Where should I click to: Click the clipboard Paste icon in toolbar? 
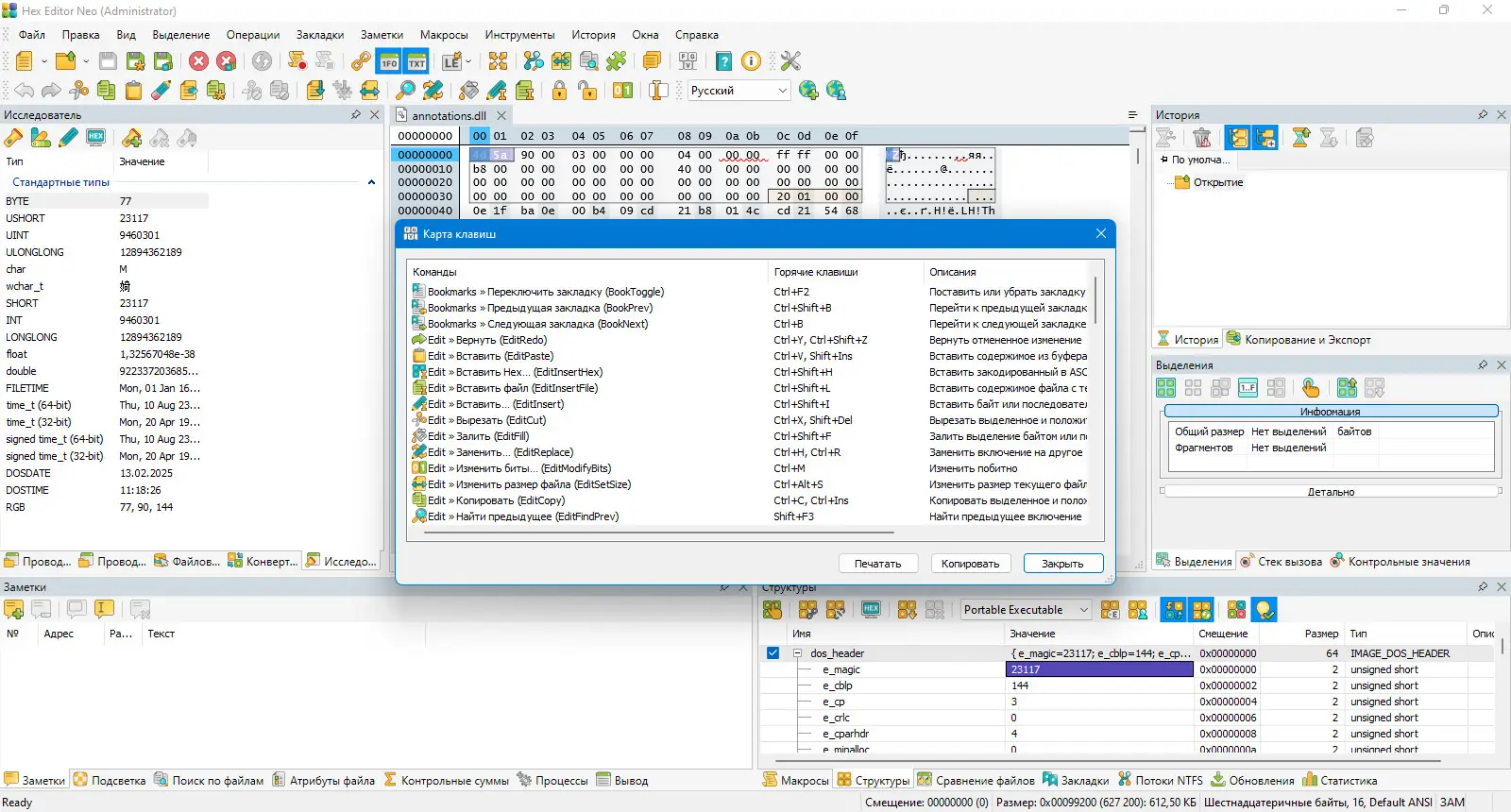click(x=133, y=91)
